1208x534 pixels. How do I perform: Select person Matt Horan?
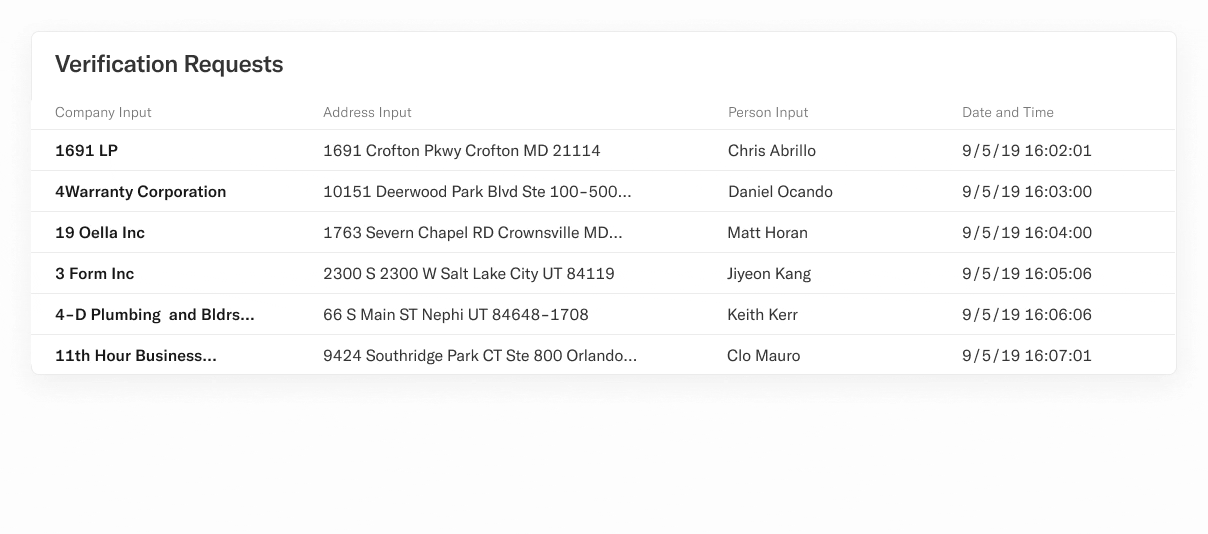tap(768, 233)
